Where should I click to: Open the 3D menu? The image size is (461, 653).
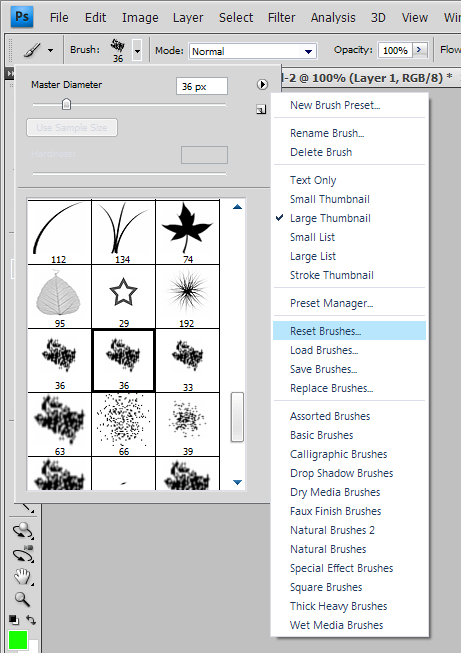pos(378,17)
